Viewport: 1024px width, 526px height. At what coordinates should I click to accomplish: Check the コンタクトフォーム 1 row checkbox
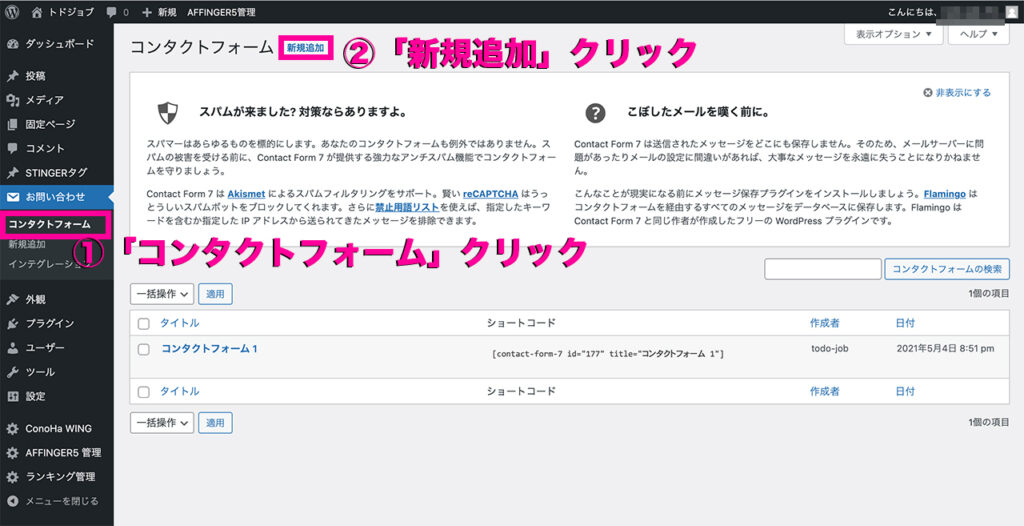pyautogui.click(x=144, y=350)
